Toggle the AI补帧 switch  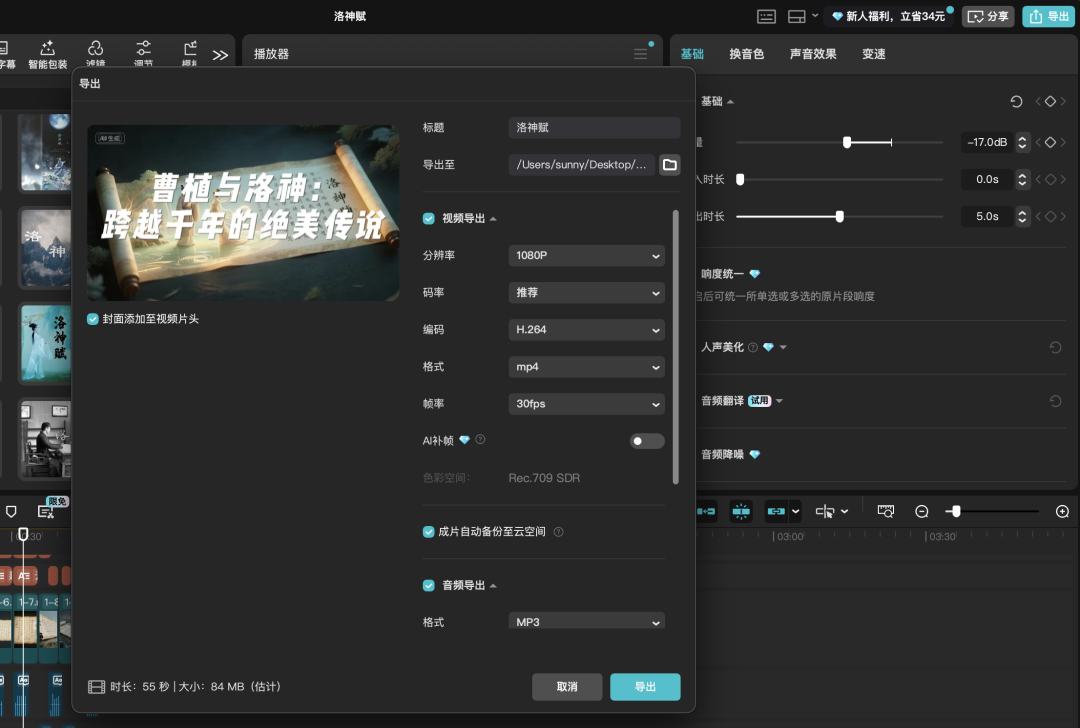click(647, 440)
